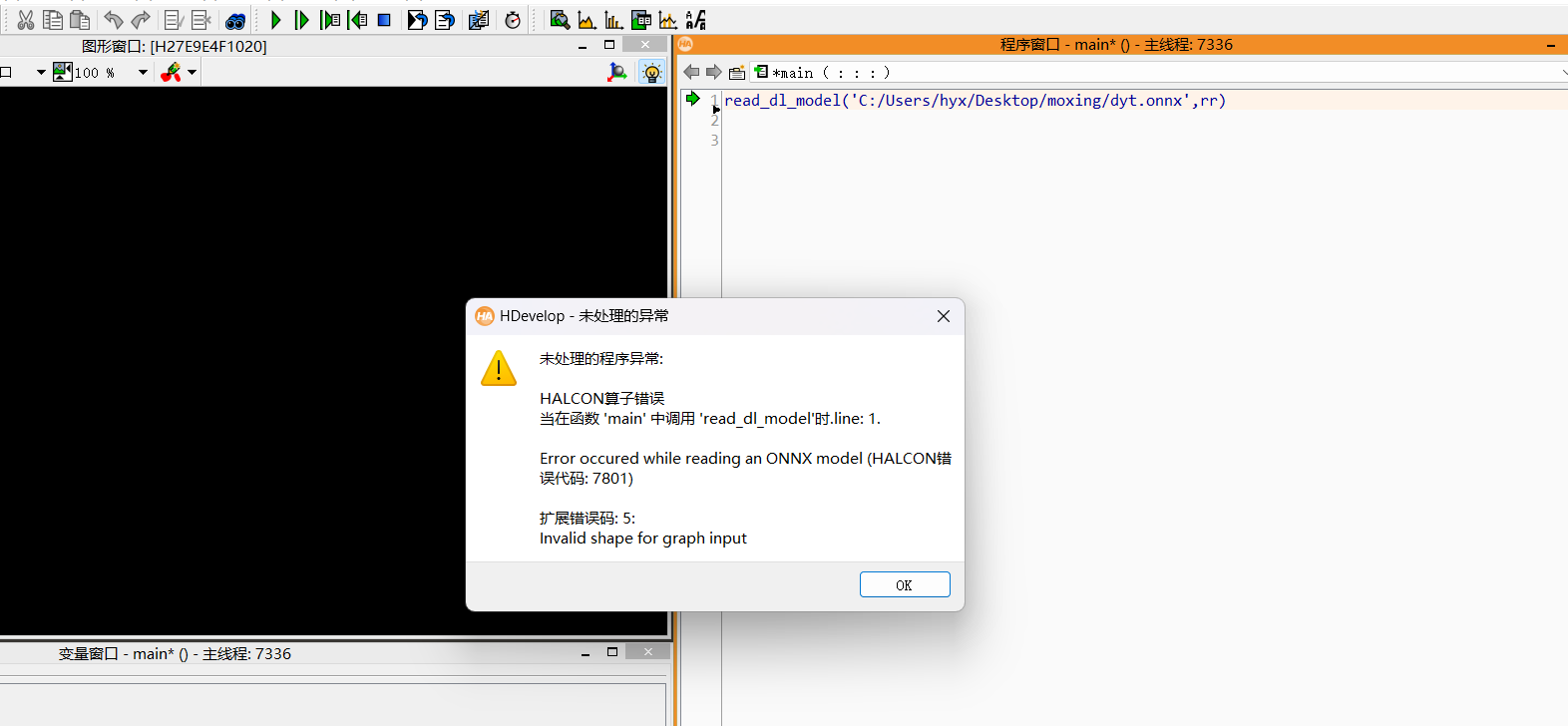The width and height of the screenshot is (1568, 726).
Task: Click the 'HALCON算子错误' text in dialog
Action: pos(602,399)
